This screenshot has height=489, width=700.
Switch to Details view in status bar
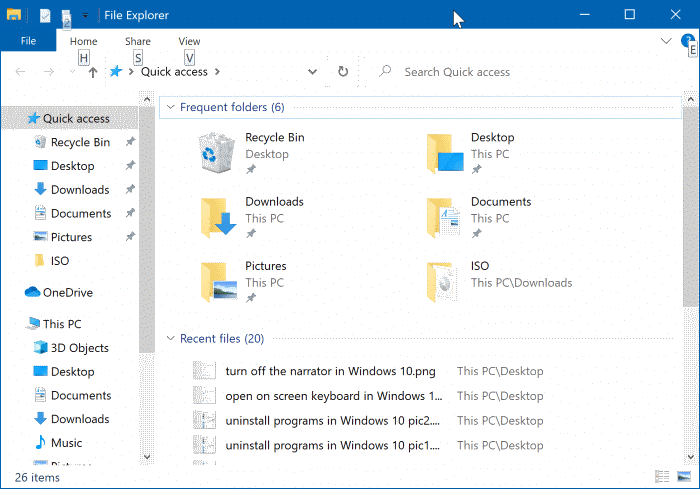tap(662, 477)
